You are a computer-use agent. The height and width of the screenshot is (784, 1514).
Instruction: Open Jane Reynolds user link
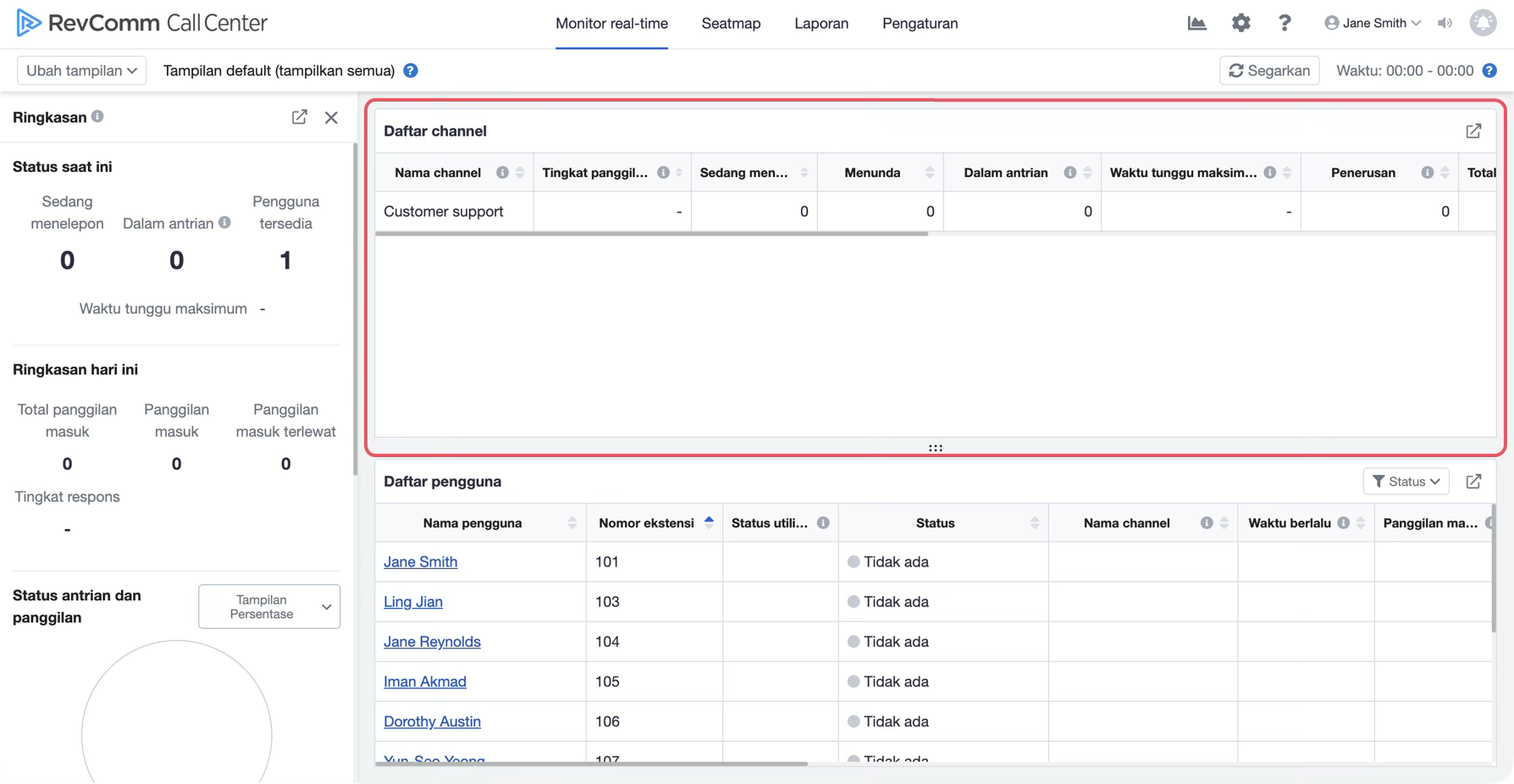[x=432, y=641]
